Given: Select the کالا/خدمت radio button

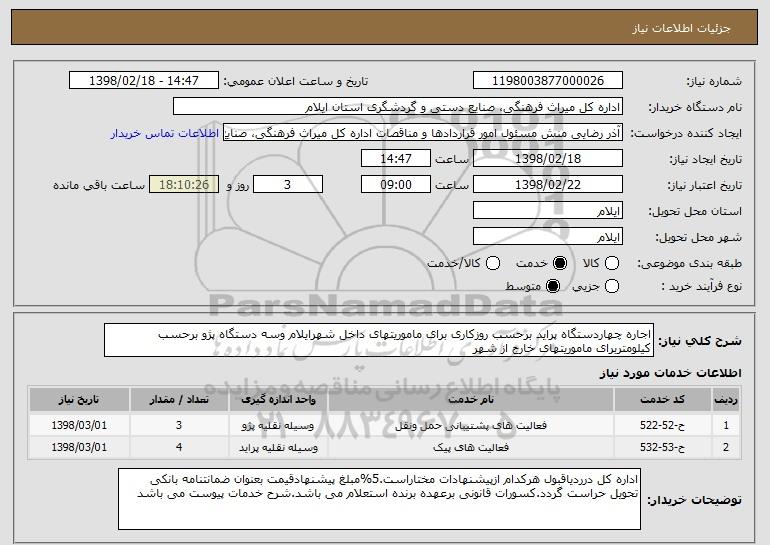Looking at the screenshot, I should (x=493, y=263).
